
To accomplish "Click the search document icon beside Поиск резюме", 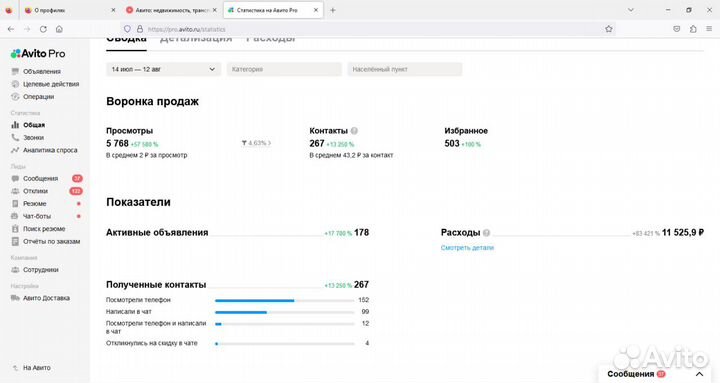I will click(15, 229).
